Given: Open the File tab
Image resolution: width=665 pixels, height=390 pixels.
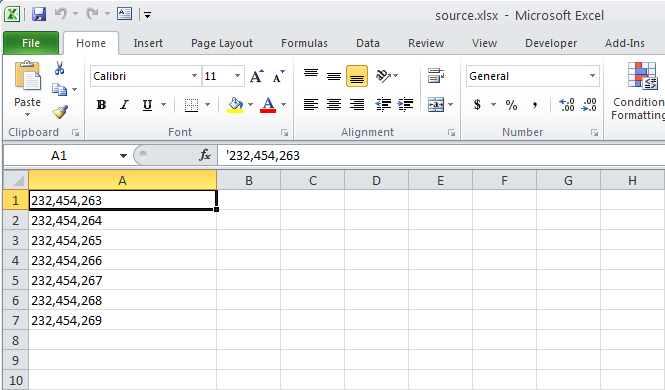Looking at the screenshot, I should [31, 43].
